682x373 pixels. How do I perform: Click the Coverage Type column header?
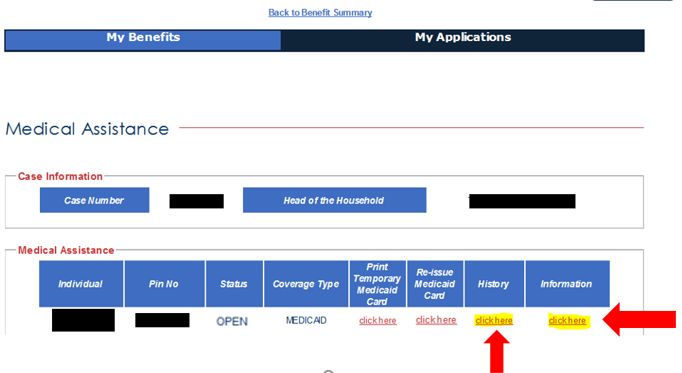pos(306,284)
